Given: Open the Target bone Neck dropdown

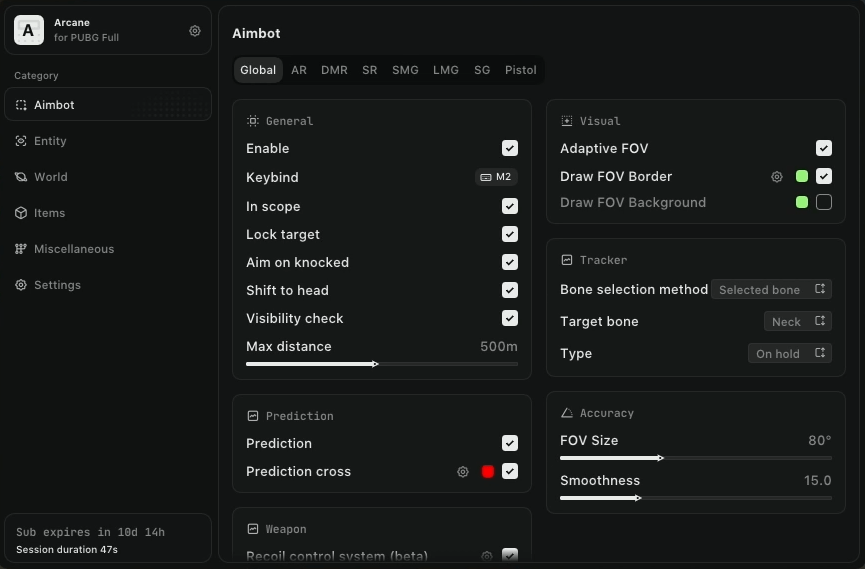Looking at the screenshot, I should pyautogui.click(x=797, y=321).
